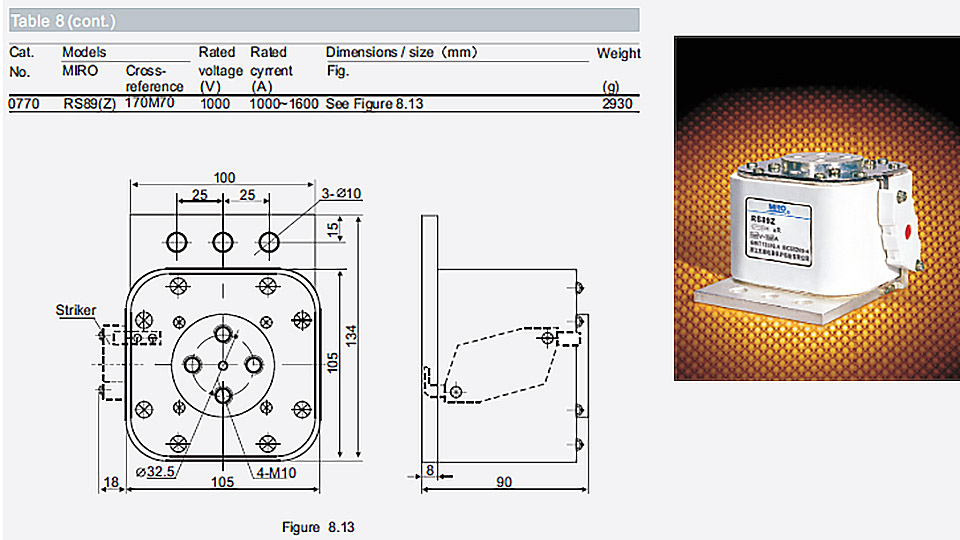Viewport: 960px width, 540px height.
Task: Click the '4-M10' thread annotation
Action: [276, 473]
